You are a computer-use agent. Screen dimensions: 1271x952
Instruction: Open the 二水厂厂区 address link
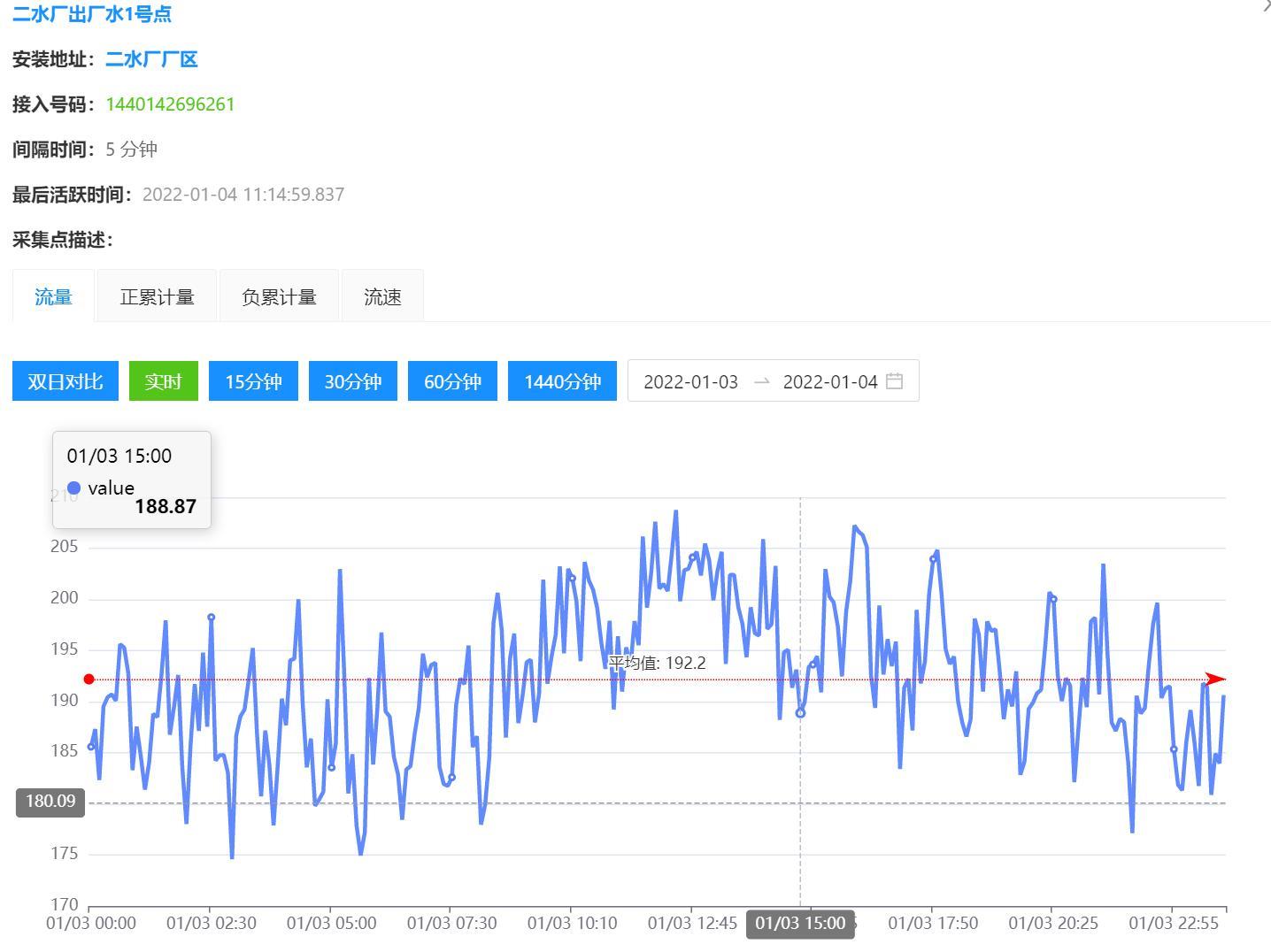[151, 59]
